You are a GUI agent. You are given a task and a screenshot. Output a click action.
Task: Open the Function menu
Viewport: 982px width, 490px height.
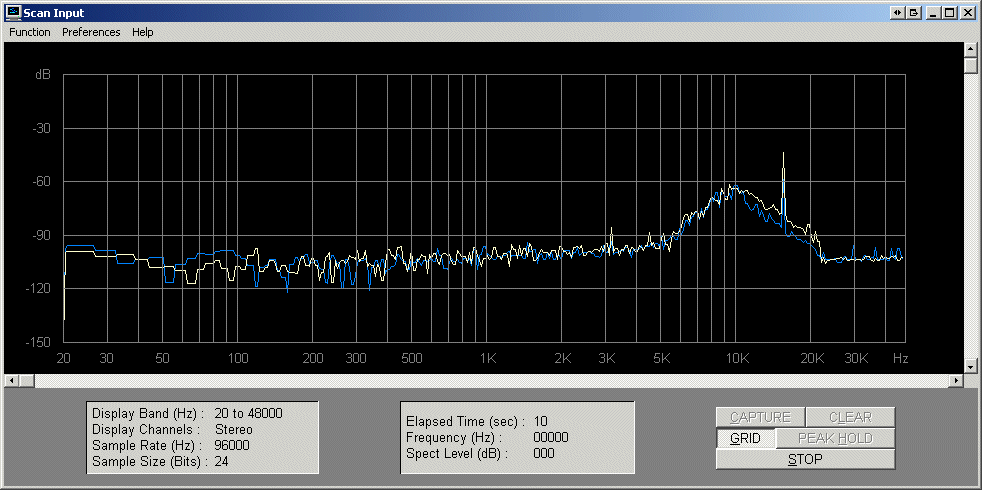[x=29, y=32]
